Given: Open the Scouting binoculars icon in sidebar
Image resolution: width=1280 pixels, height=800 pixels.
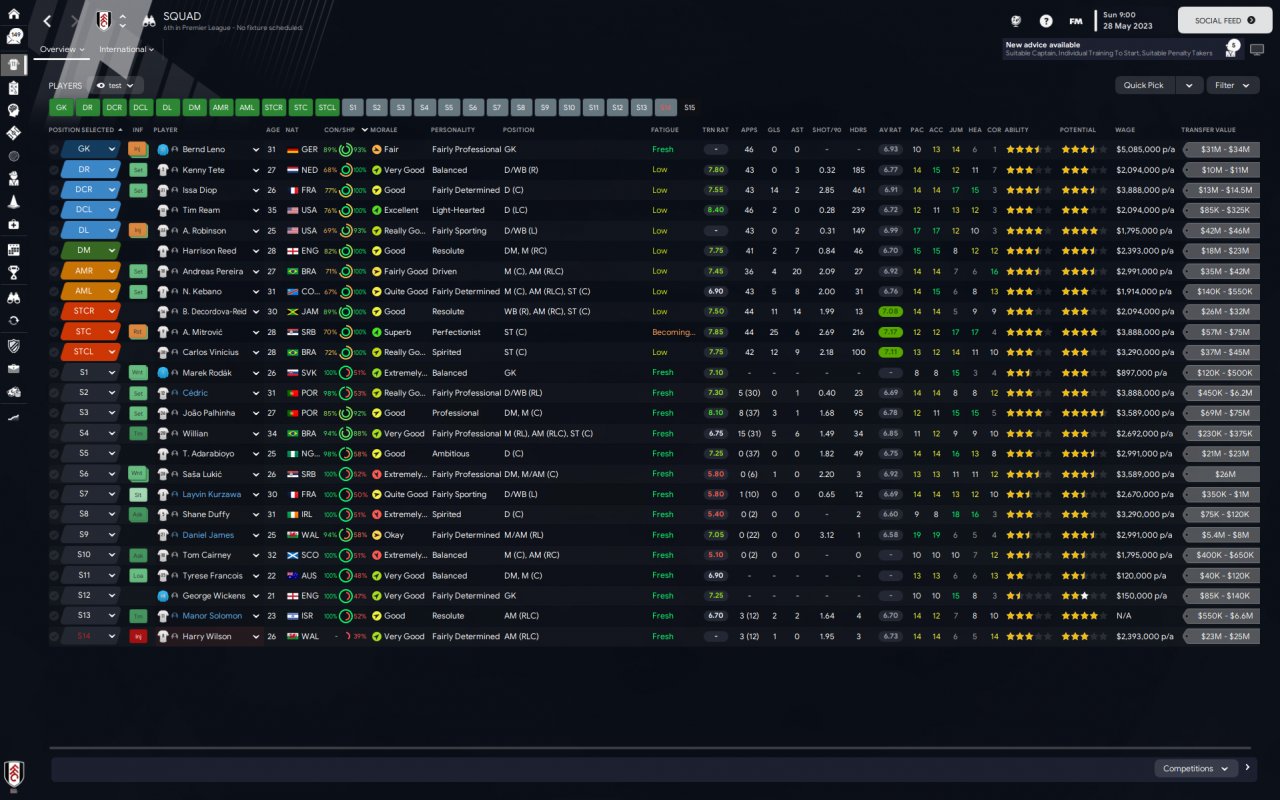Looking at the screenshot, I should [14, 297].
